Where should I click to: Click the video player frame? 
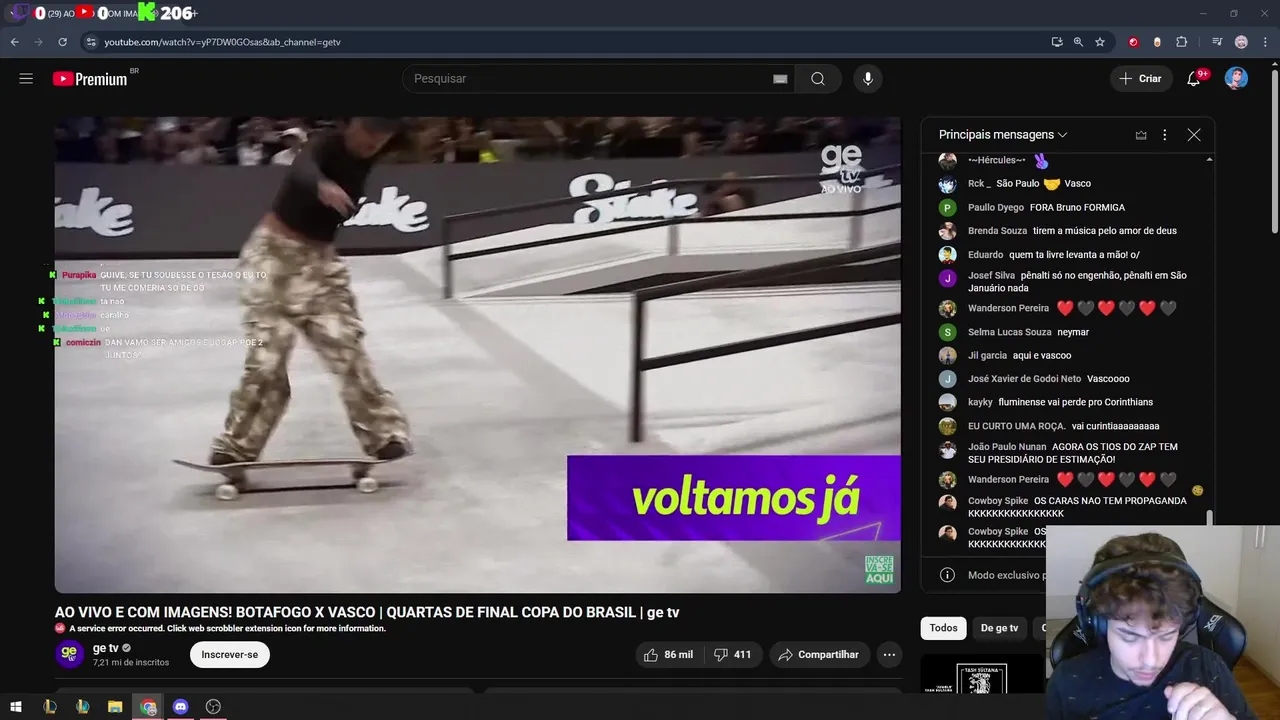coord(478,355)
